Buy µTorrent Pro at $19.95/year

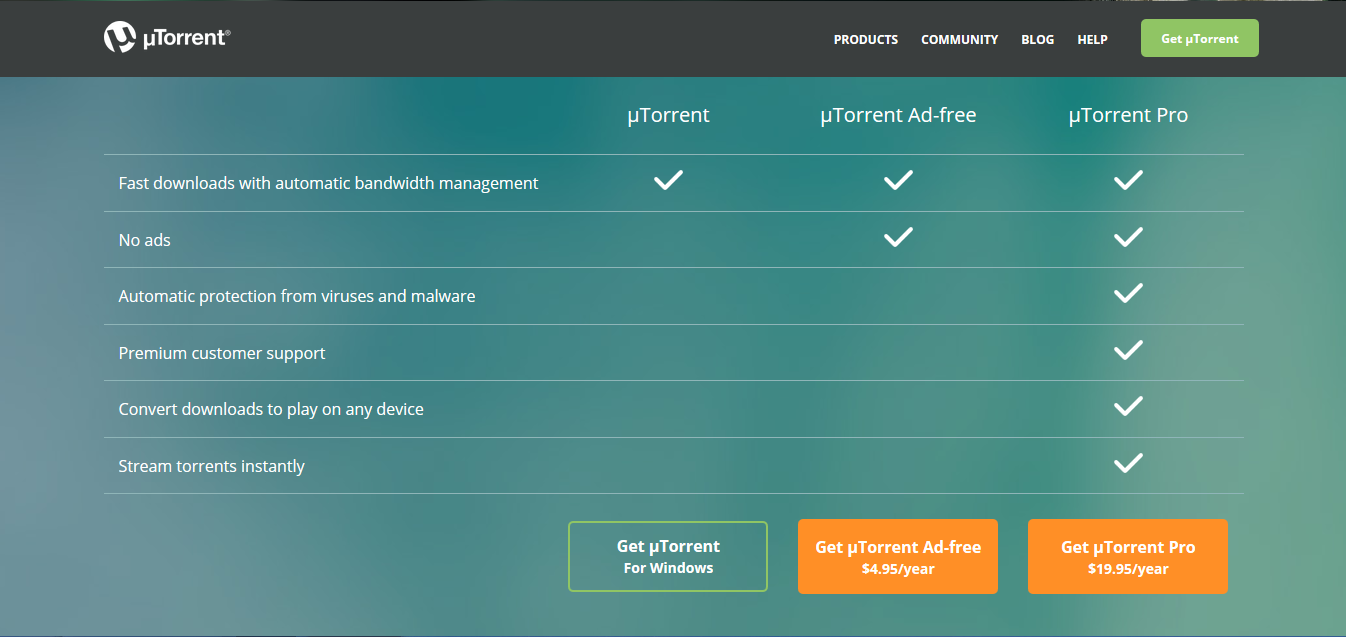(1128, 556)
